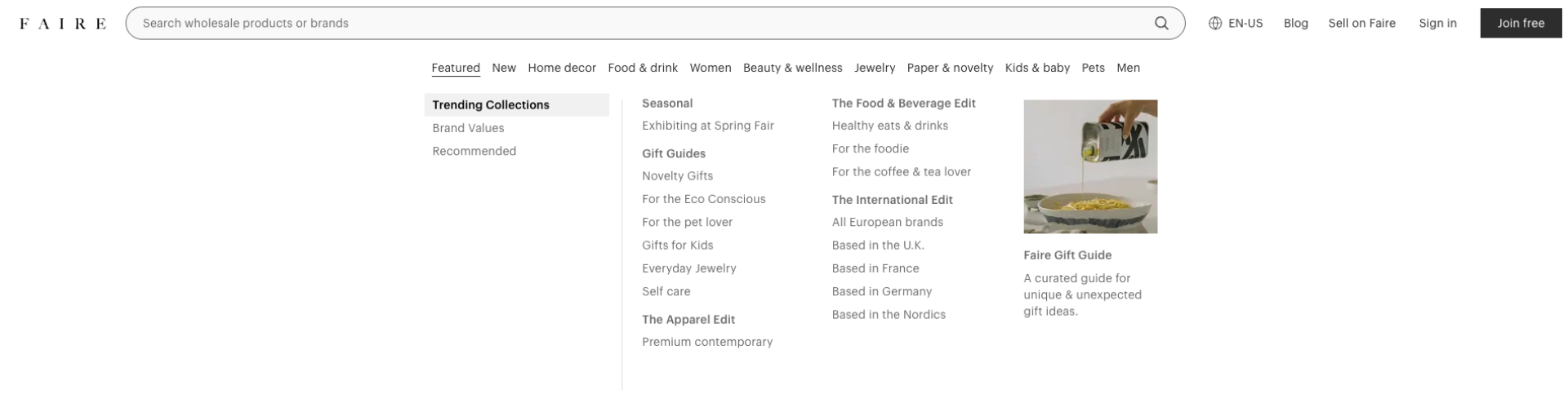Open the Jewelry category menu
Viewport: 1568px width, 416px height.
tap(875, 68)
